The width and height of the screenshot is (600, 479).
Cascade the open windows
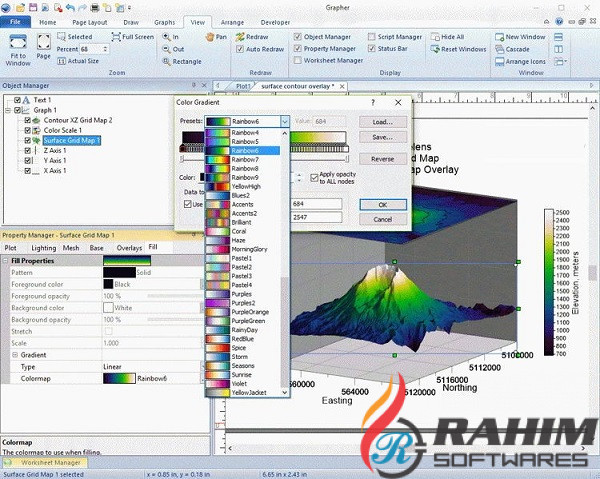[x=512, y=49]
